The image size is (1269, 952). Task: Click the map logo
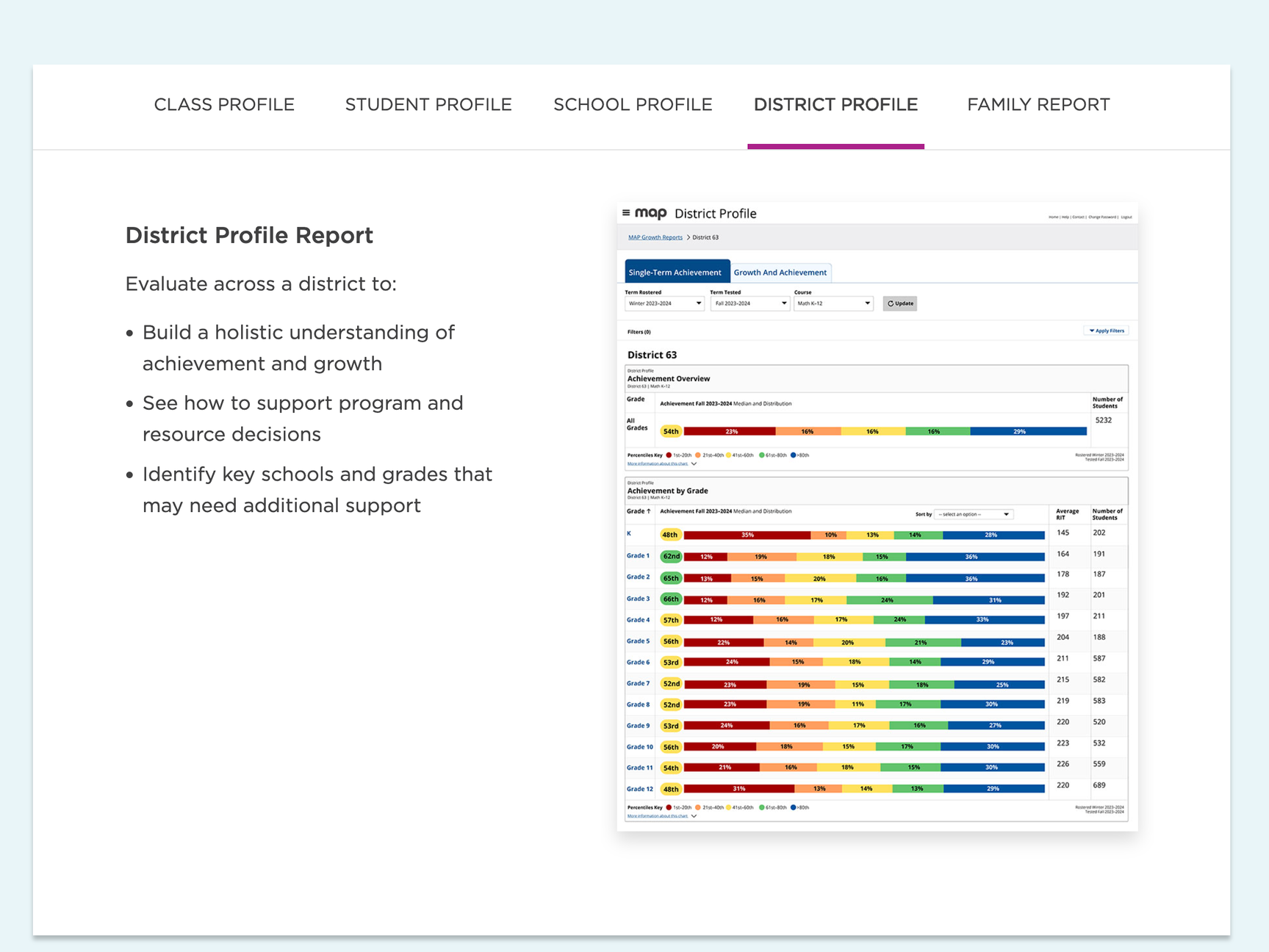(650, 213)
